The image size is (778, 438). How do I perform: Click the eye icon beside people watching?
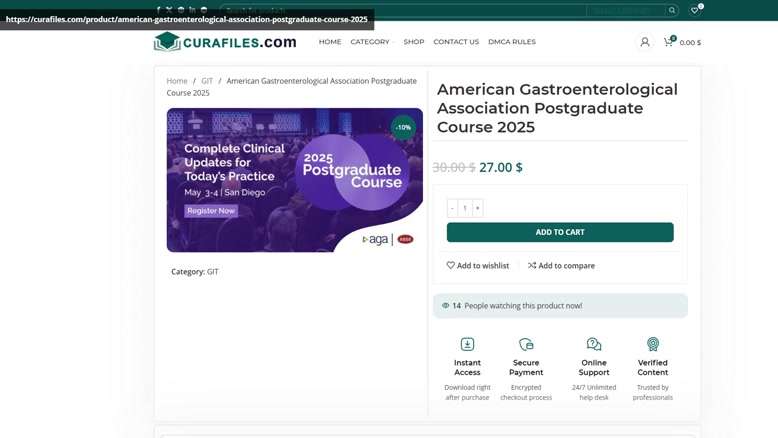click(445, 306)
